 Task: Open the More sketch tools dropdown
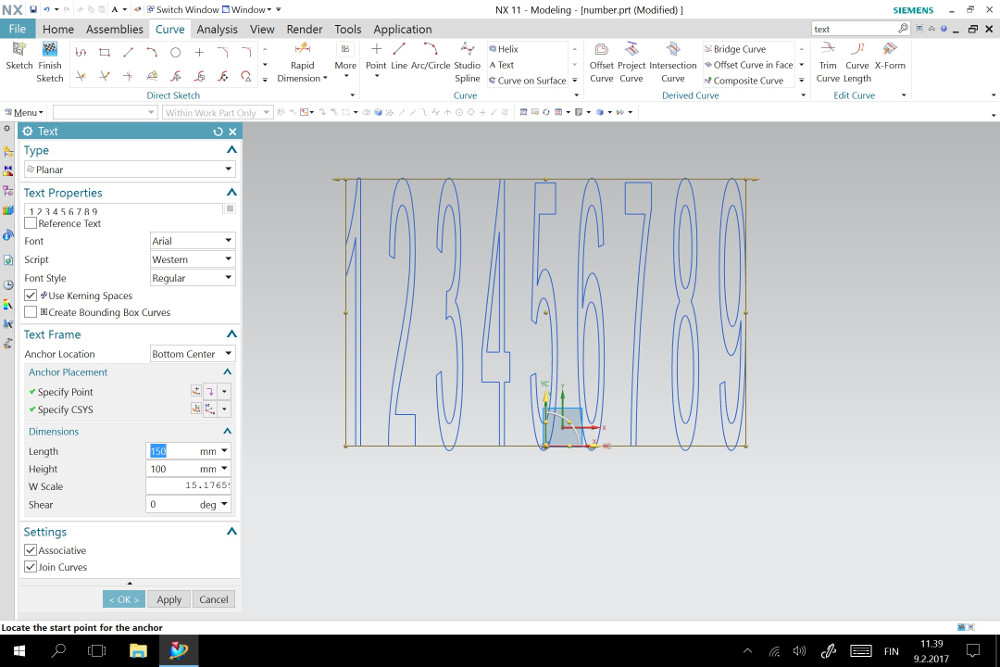click(x=345, y=61)
